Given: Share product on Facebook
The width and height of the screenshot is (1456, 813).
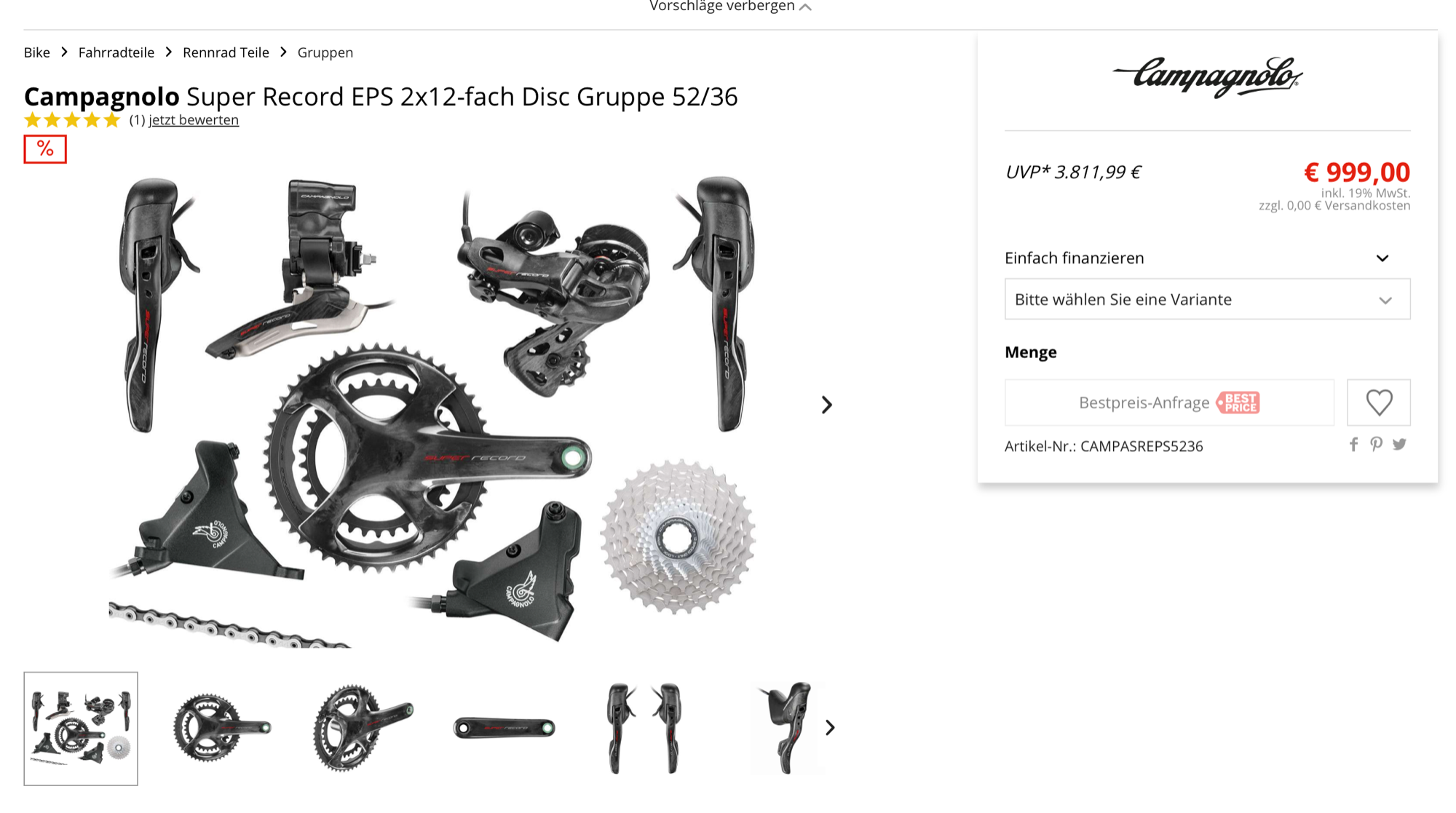Looking at the screenshot, I should click(1353, 445).
